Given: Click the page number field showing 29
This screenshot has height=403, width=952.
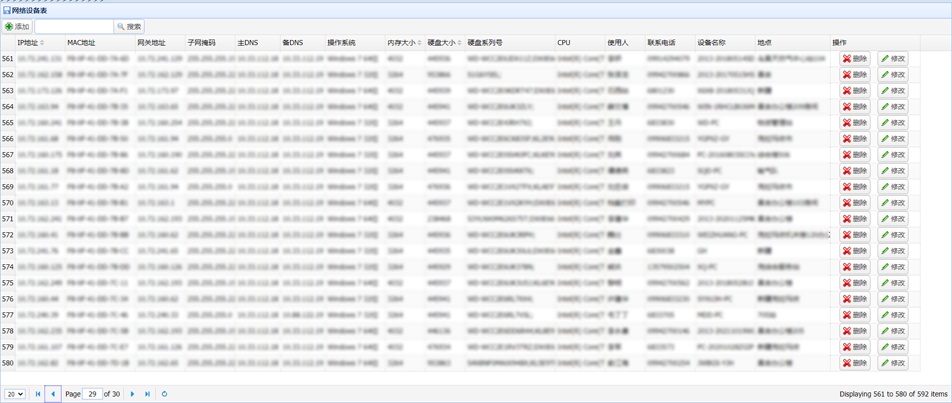Looking at the screenshot, I should (92, 394).
